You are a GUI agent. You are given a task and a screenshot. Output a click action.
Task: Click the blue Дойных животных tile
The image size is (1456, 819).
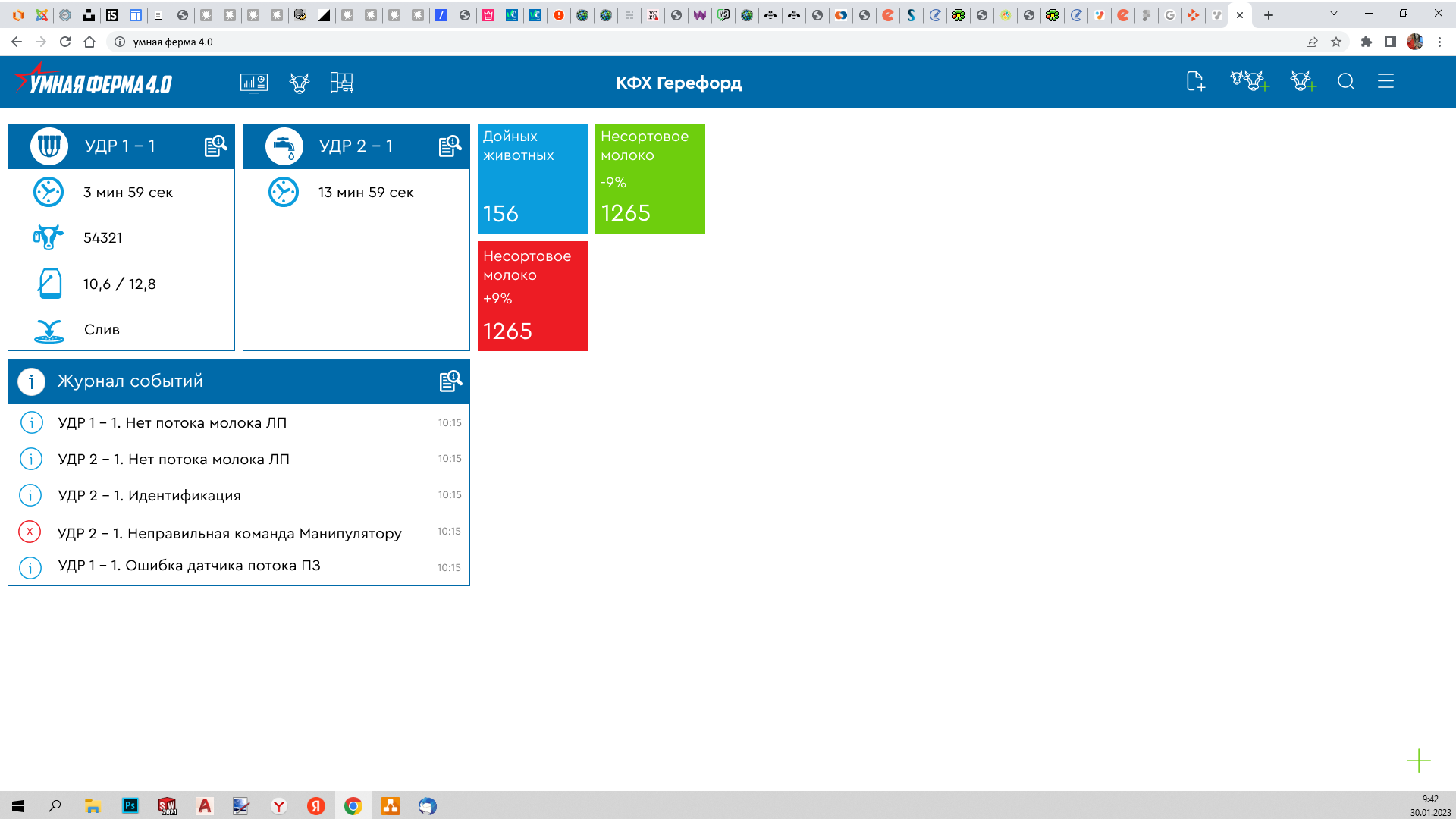(x=532, y=178)
